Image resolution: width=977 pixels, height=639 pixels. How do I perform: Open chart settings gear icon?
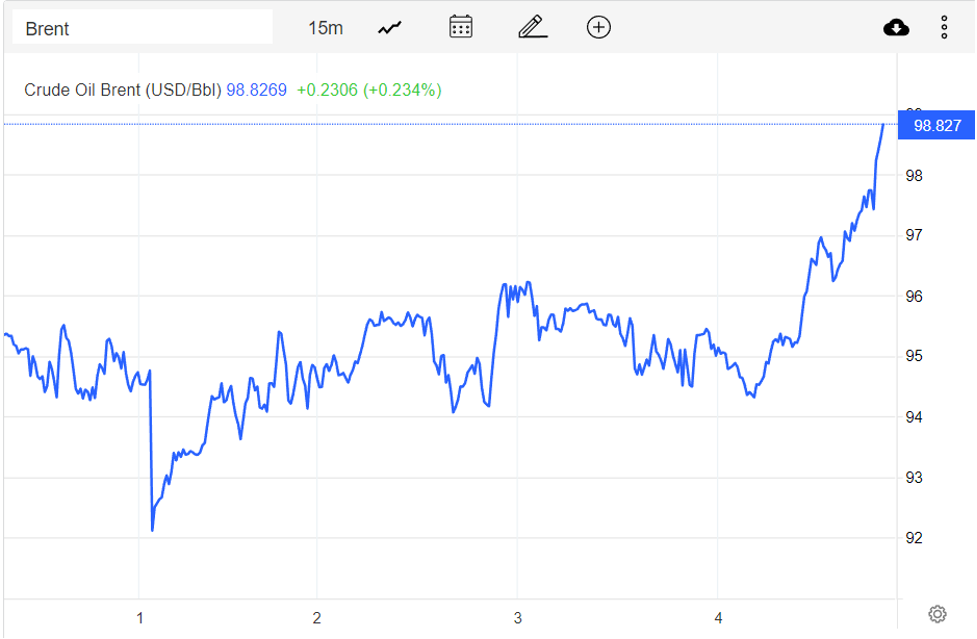click(x=937, y=614)
